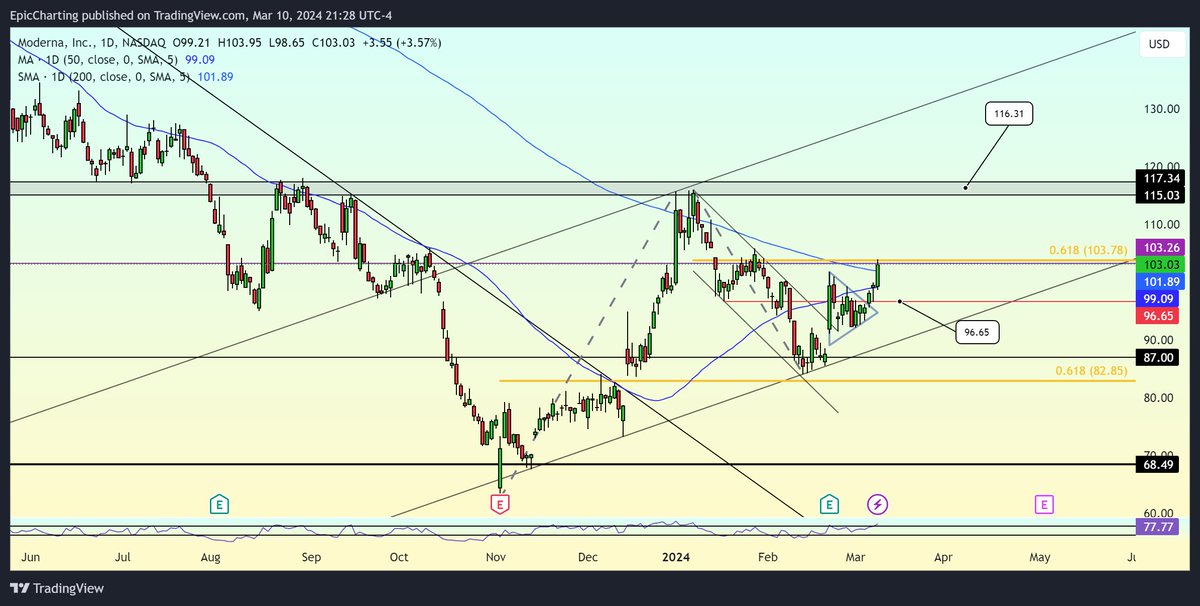Image resolution: width=1200 pixels, height=606 pixels.
Task: Click the 115.03 price axis label
Action: coord(1159,194)
